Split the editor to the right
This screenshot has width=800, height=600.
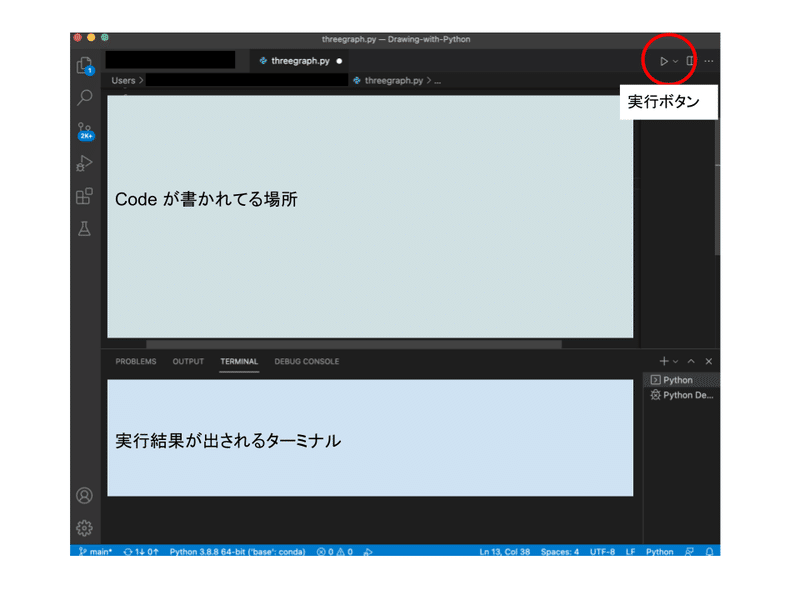(x=690, y=61)
